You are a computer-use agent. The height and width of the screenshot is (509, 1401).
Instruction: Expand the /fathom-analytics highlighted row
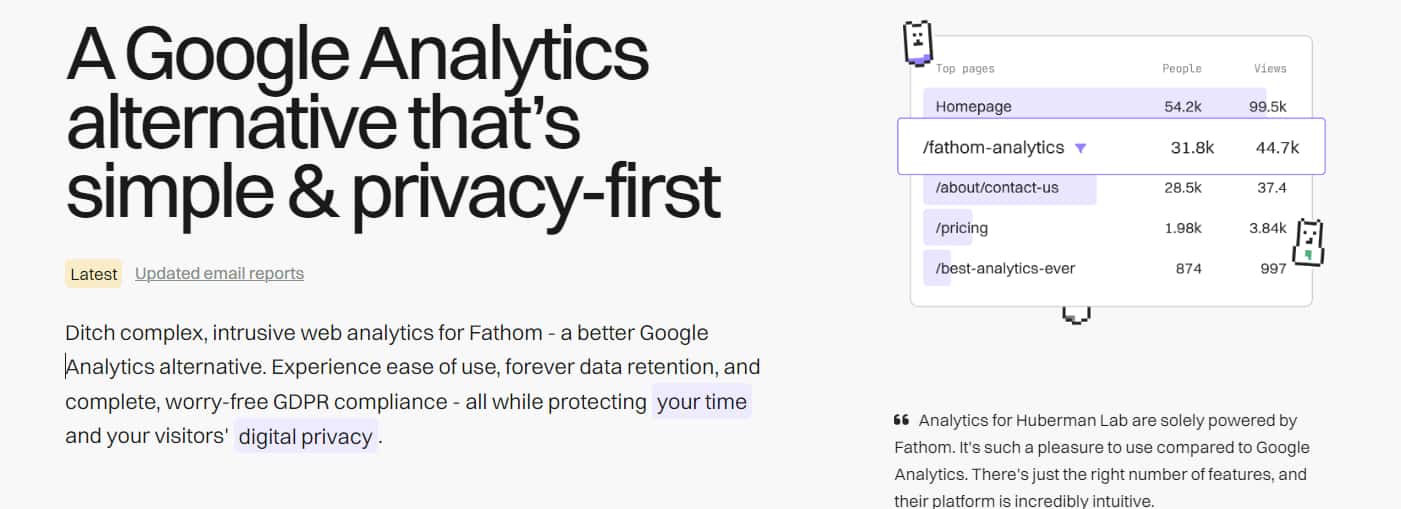click(x=1111, y=147)
